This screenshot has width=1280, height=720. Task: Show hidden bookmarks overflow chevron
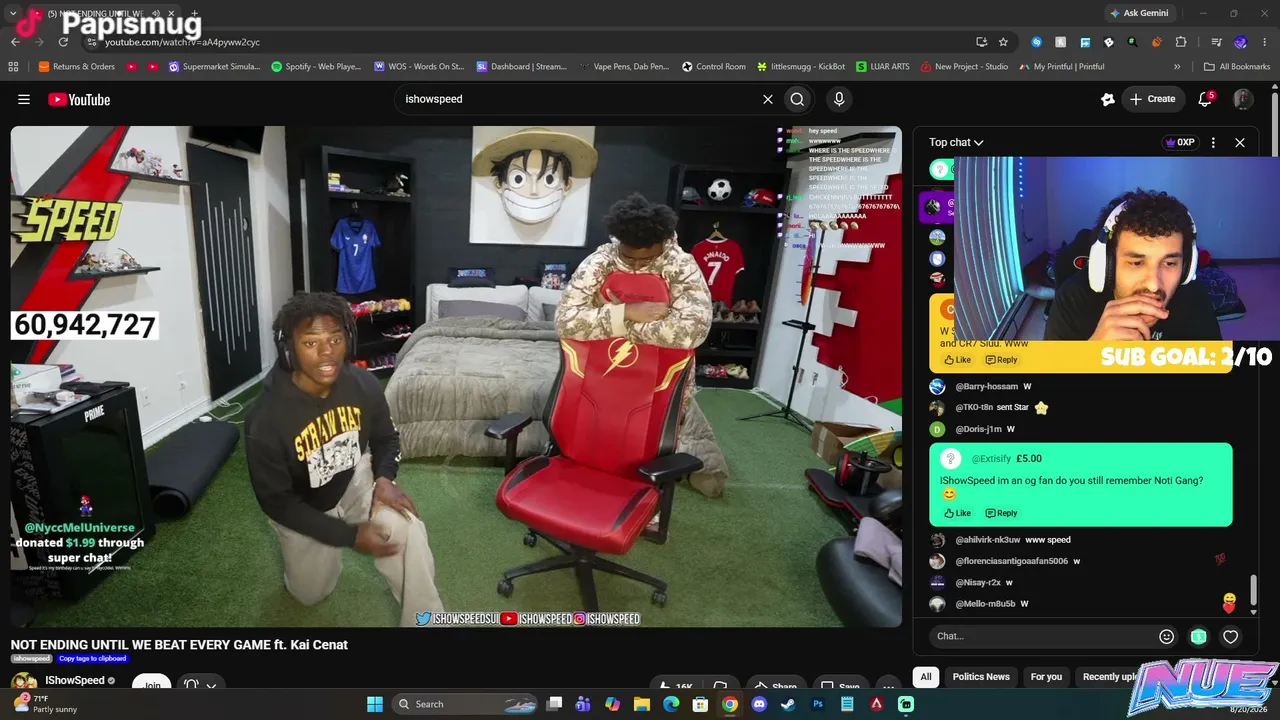tap(1177, 67)
